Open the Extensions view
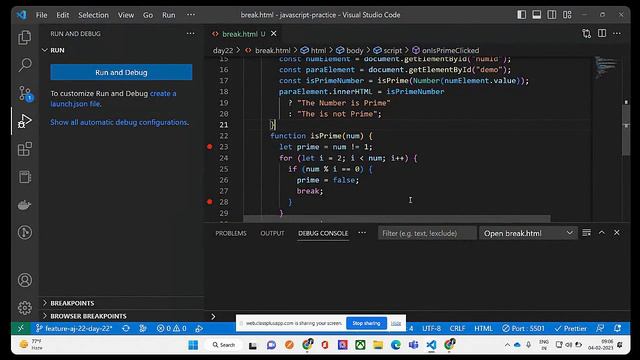The image size is (640, 360). point(25,149)
